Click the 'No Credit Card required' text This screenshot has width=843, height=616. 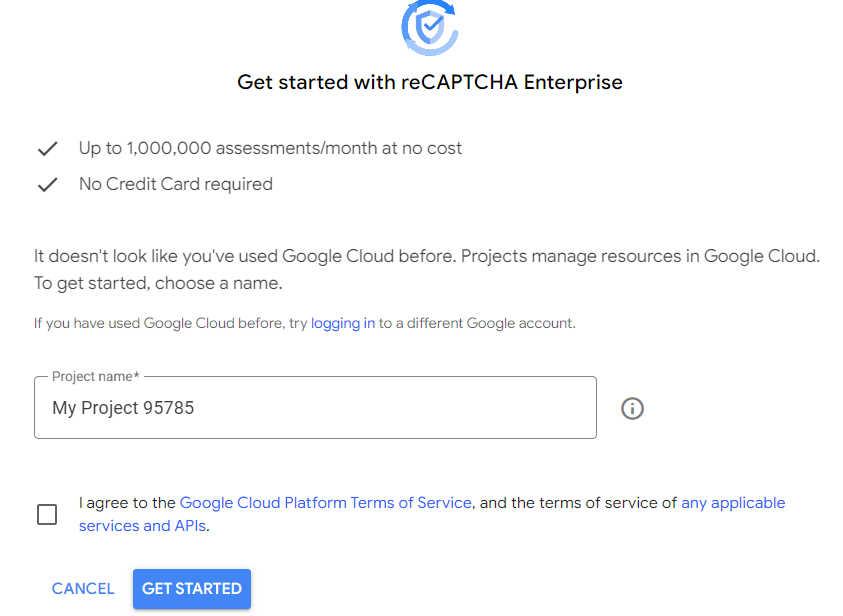point(176,184)
